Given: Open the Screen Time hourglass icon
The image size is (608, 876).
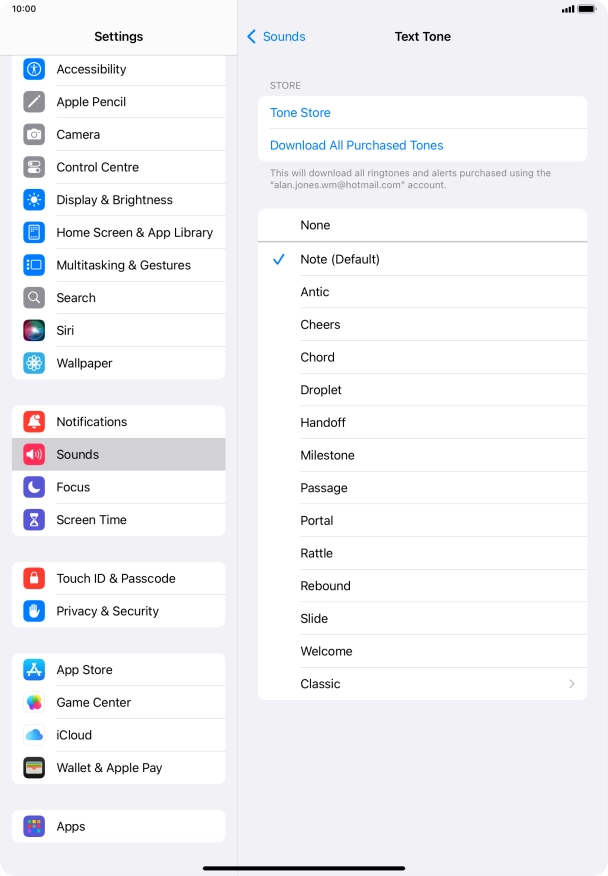Looking at the screenshot, I should pyautogui.click(x=34, y=520).
